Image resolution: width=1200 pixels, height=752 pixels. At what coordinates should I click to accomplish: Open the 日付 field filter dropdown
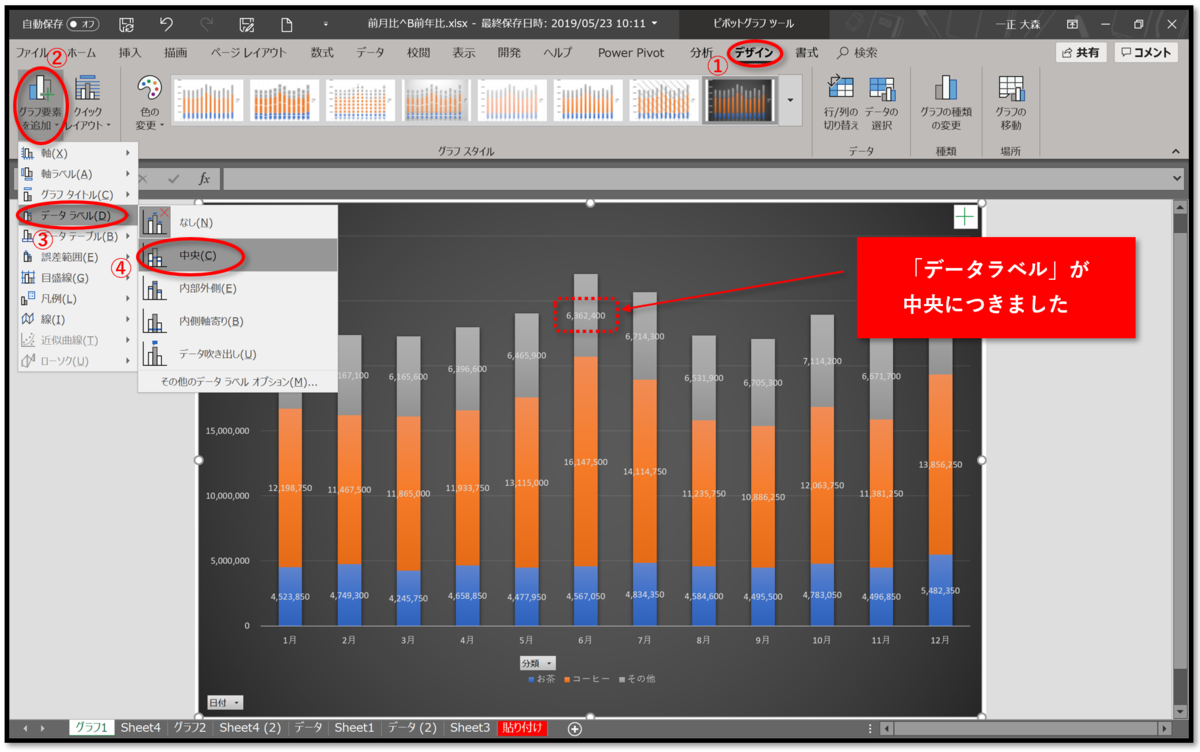224,703
